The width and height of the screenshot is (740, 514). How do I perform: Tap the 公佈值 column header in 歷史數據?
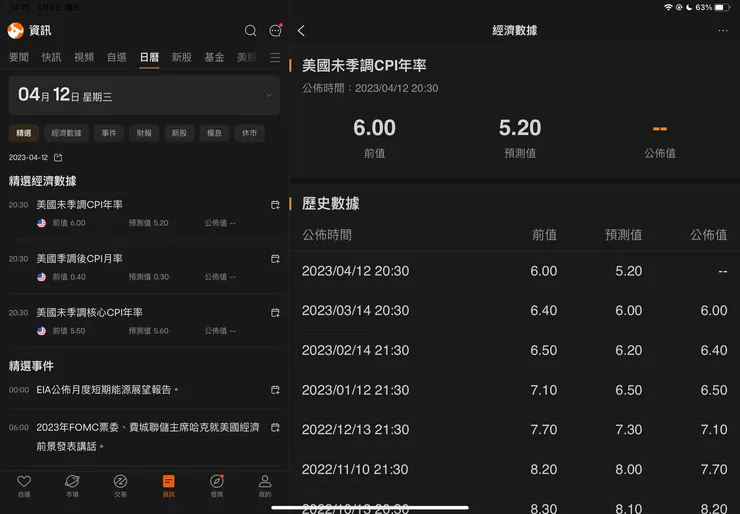click(x=708, y=235)
